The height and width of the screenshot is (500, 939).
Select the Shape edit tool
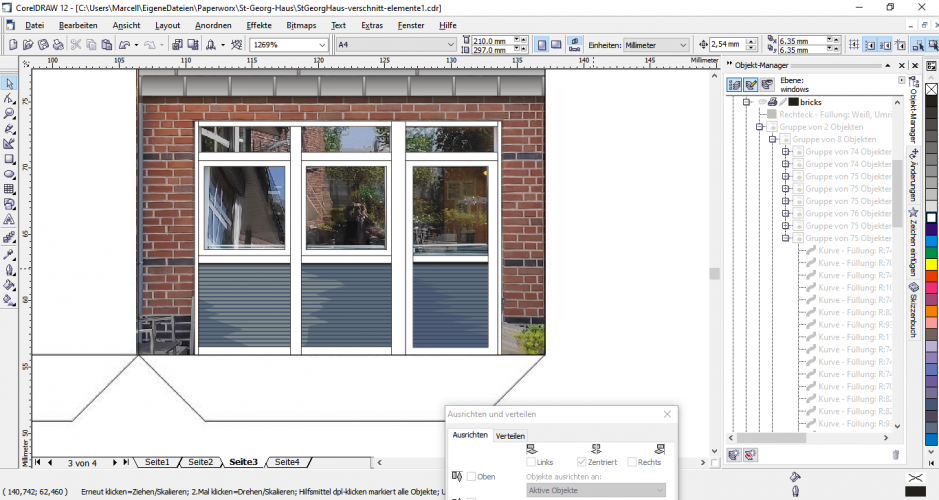pos(9,99)
